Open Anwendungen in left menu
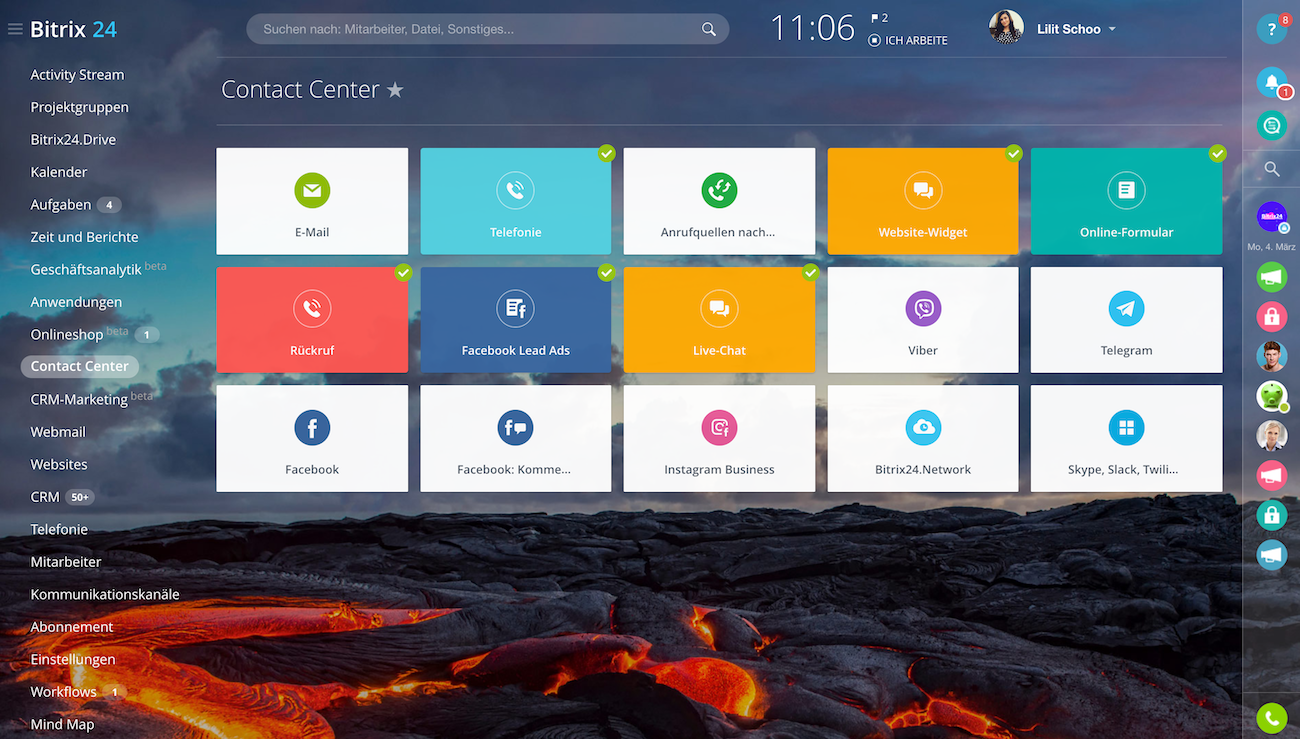Viewport: 1300px width, 739px height. pyautogui.click(x=76, y=302)
